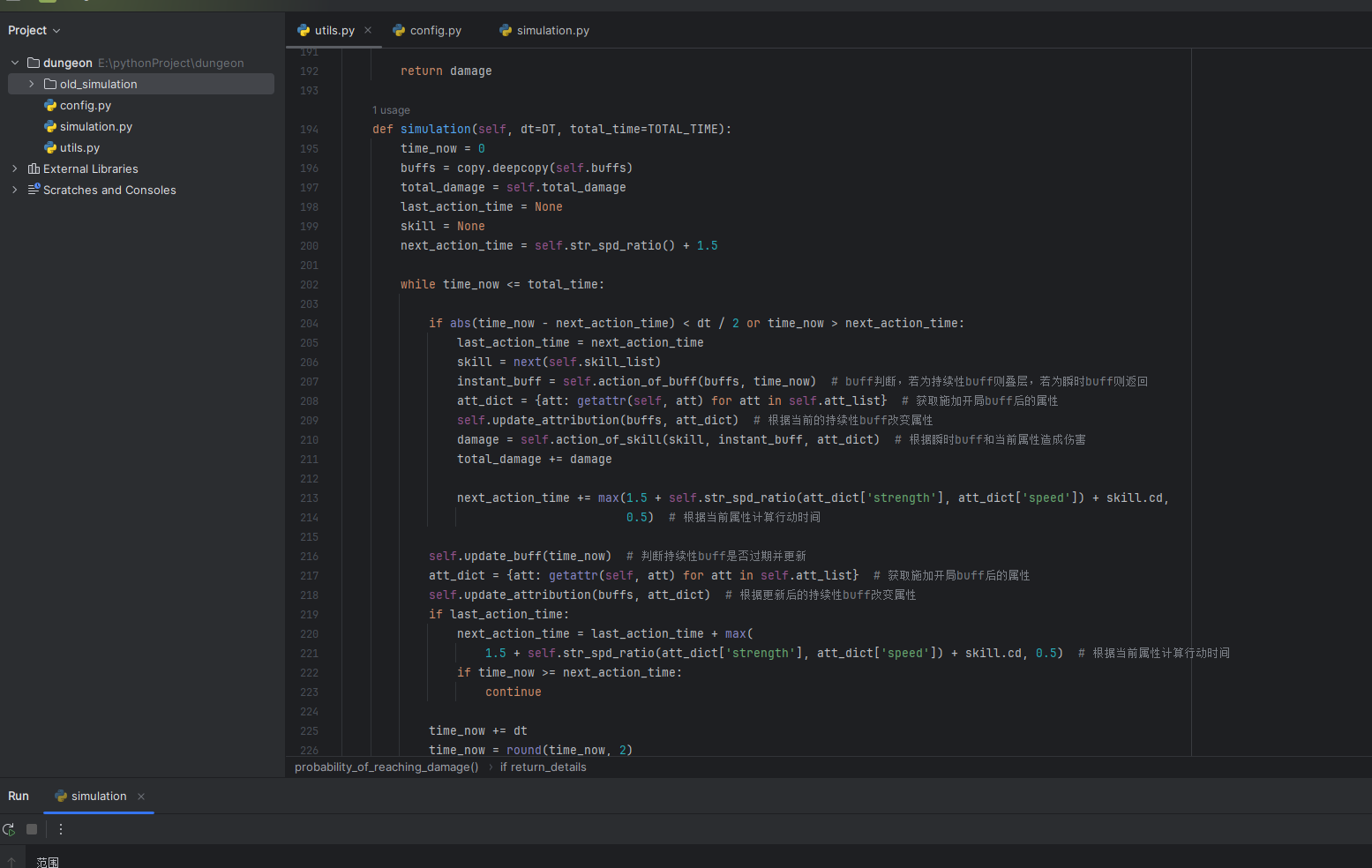Image resolution: width=1372 pixels, height=868 pixels.
Task: Click the '范围' console output text
Action: 48,862
